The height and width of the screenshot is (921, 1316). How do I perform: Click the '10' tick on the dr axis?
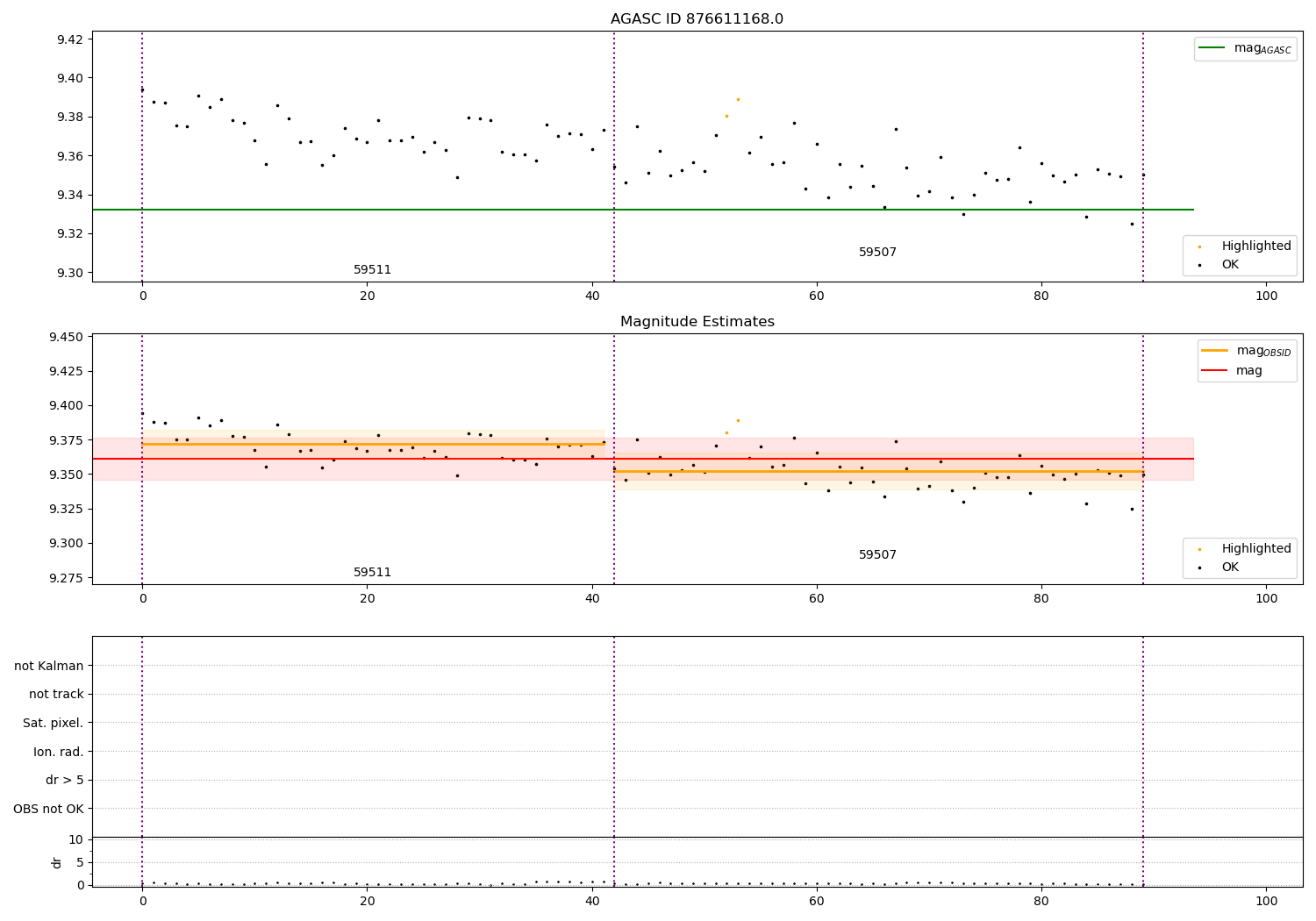76,839
